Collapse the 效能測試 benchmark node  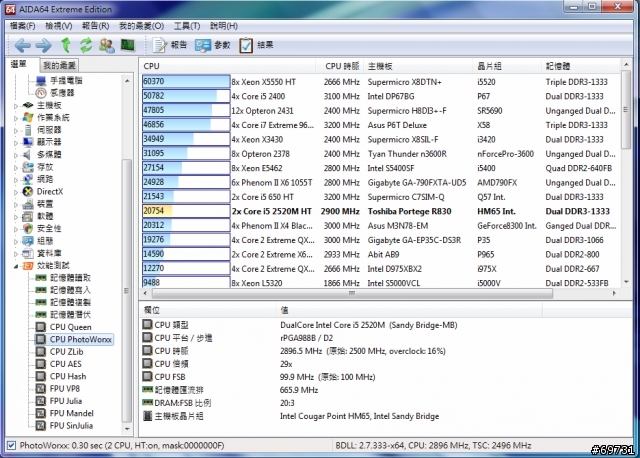[x=16, y=266]
